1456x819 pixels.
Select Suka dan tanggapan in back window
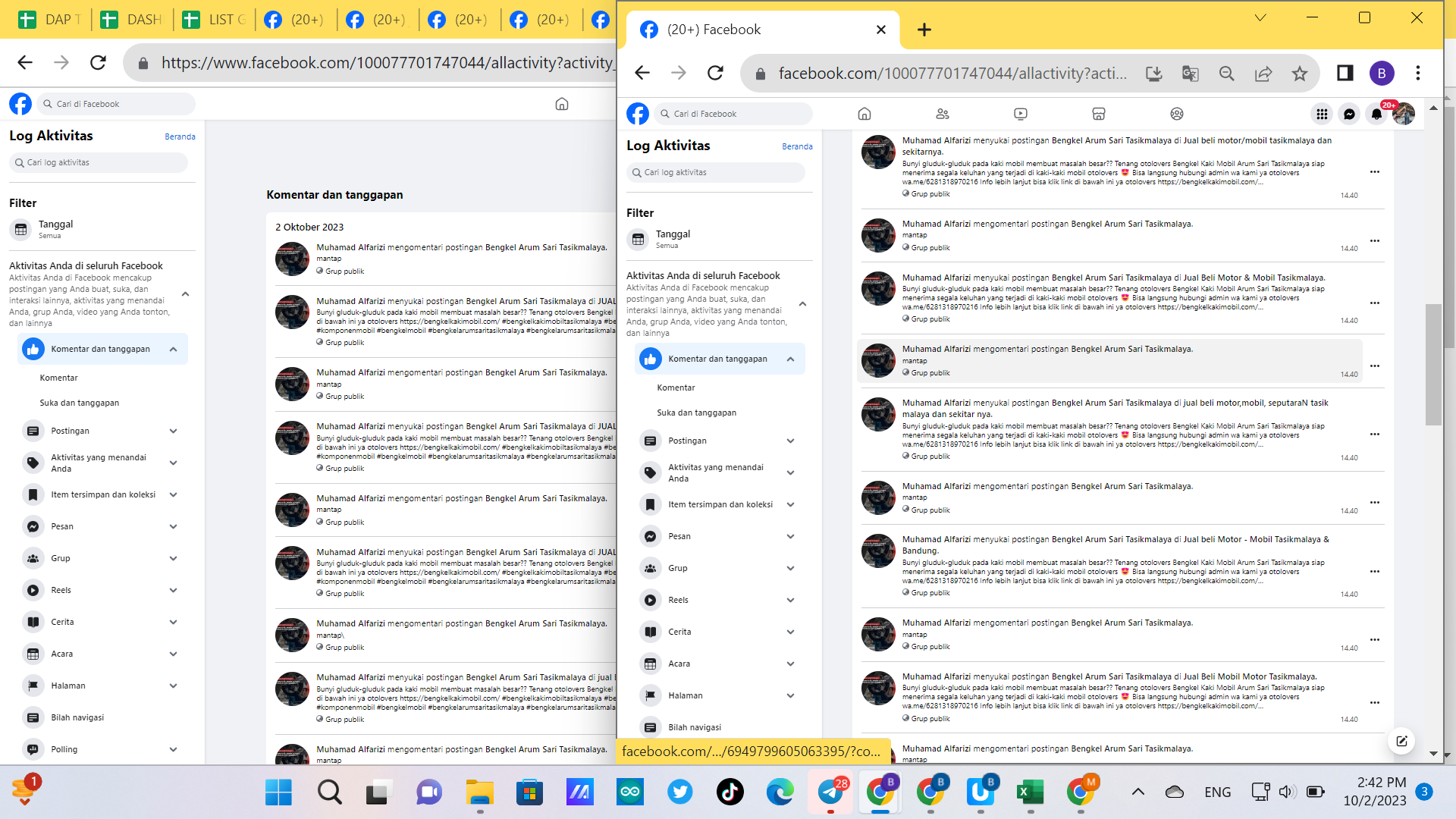(79, 403)
